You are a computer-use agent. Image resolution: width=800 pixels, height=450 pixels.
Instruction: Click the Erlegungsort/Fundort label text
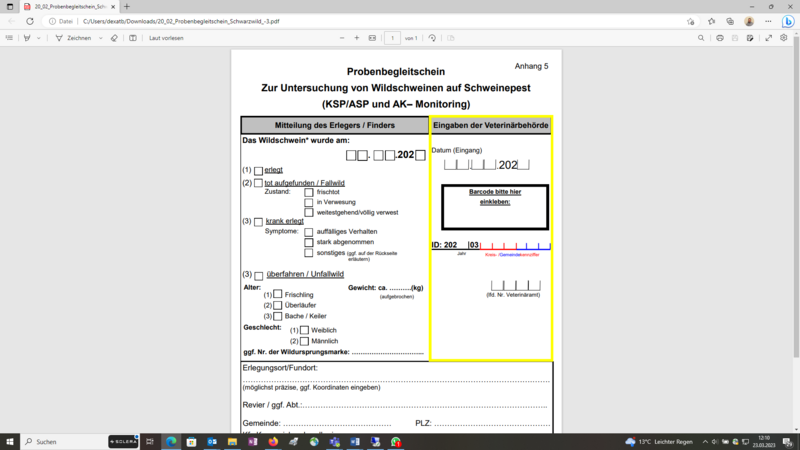280,368
